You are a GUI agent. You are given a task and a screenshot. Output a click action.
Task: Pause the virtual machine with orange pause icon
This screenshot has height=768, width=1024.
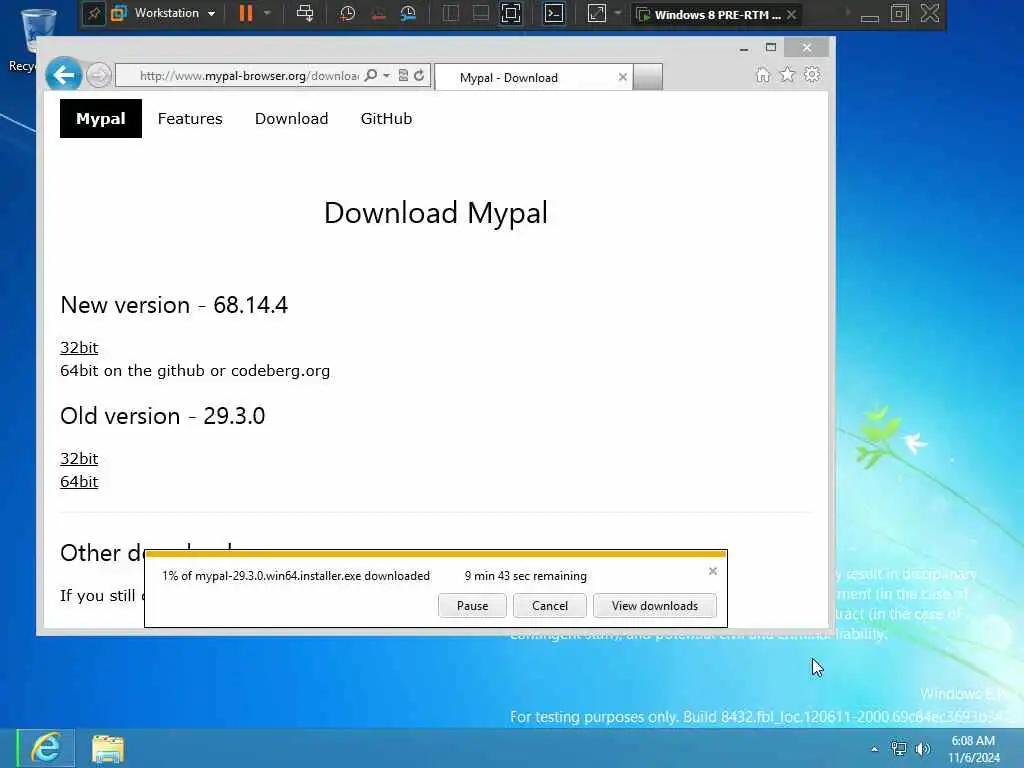246,14
